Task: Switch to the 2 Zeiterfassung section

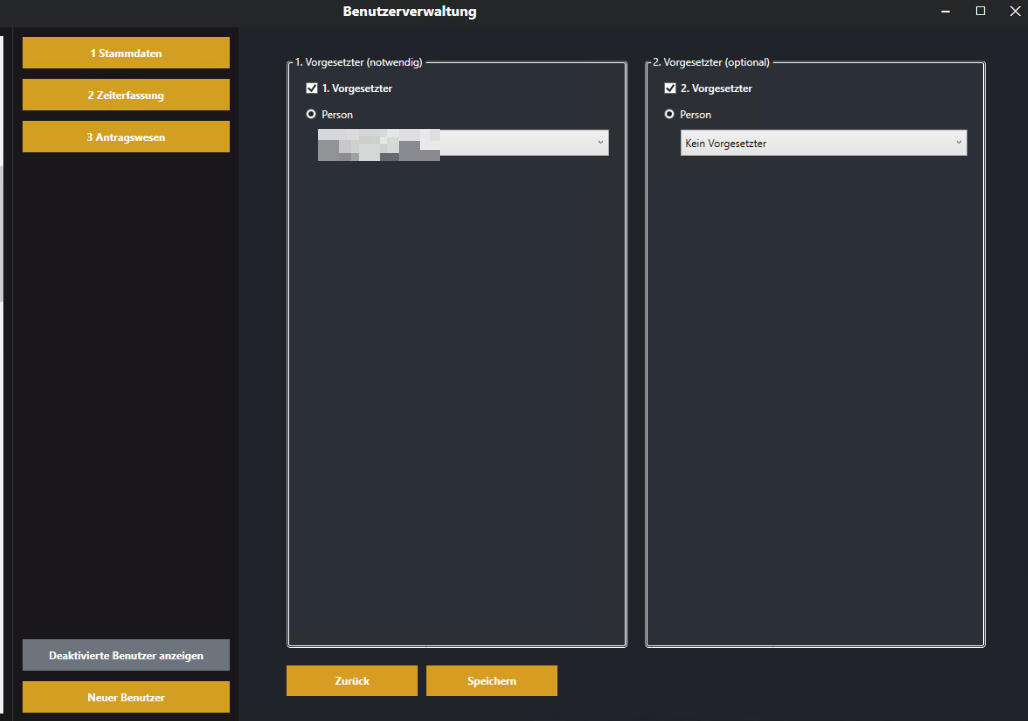Action: 126,95
